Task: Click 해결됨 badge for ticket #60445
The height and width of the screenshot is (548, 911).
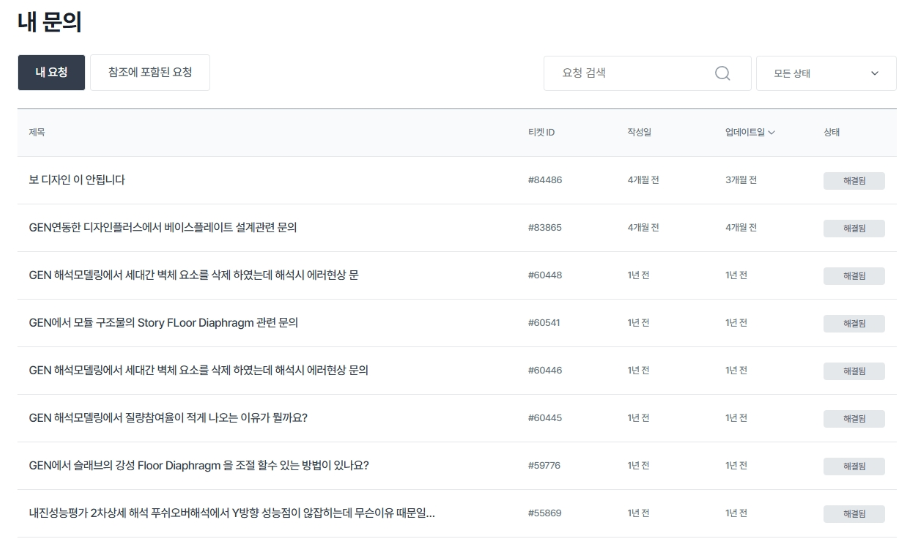Action: [854, 419]
